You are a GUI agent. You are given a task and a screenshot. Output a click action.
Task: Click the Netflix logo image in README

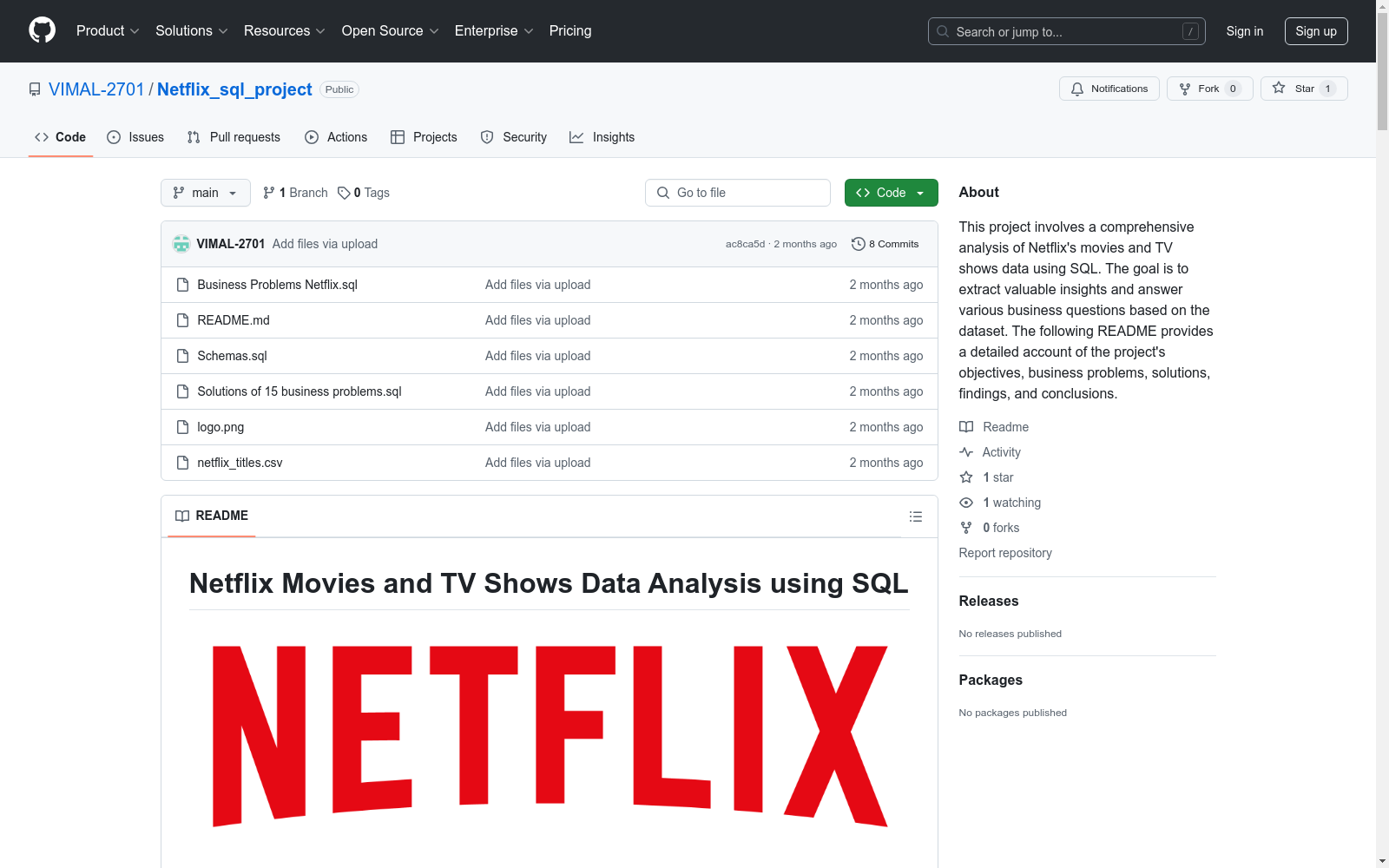(x=550, y=736)
